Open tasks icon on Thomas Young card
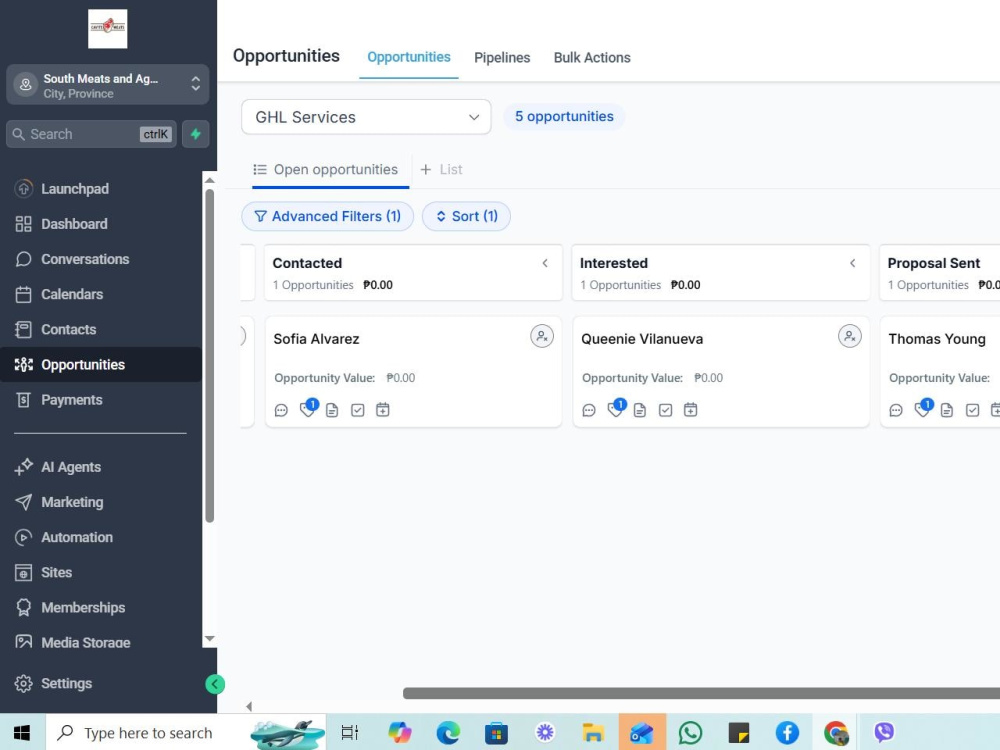The width and height of the screenshot is (1000, 750). point(973,410)
